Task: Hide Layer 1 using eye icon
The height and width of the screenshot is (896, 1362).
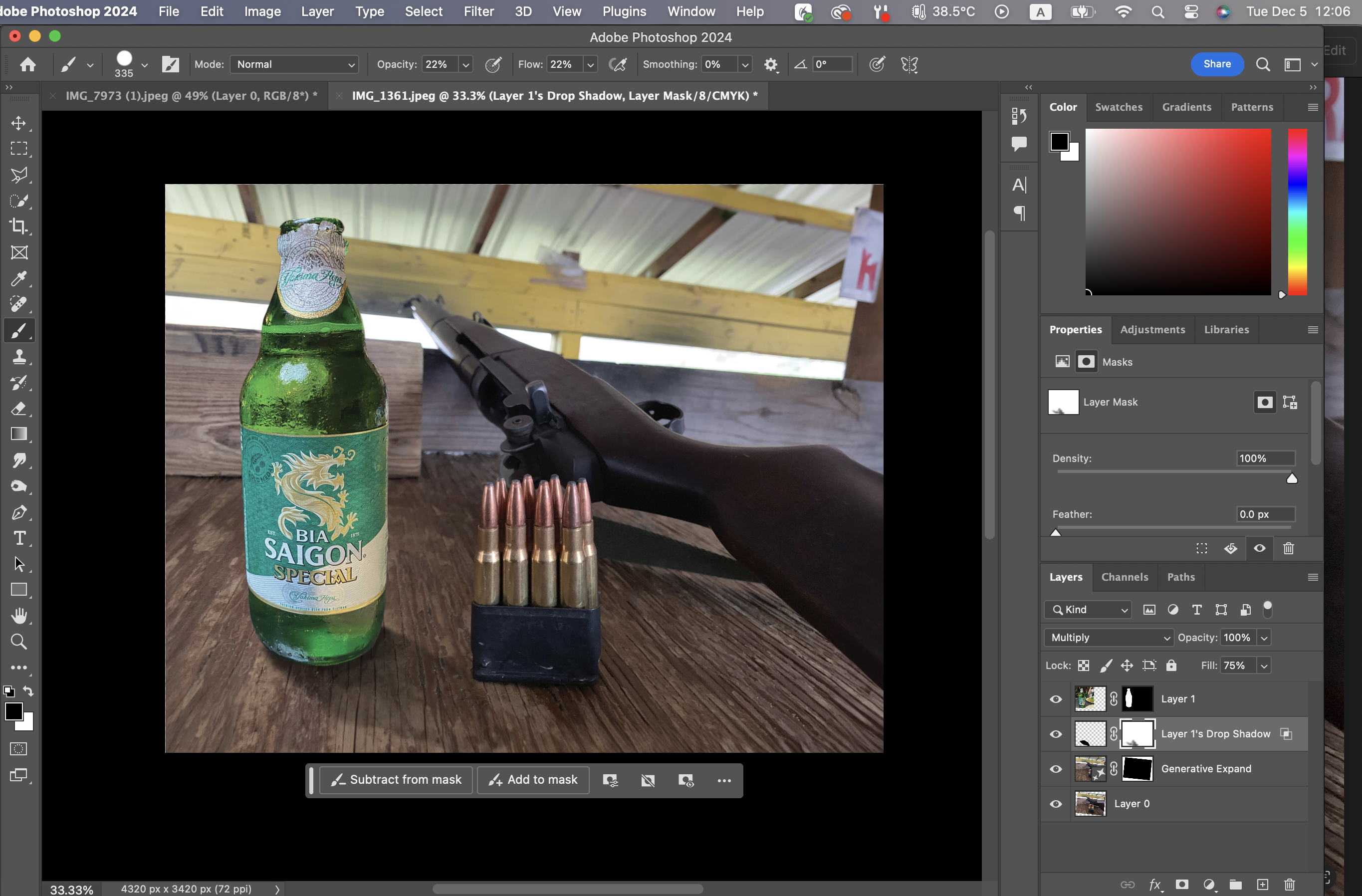Action: 1055,698
